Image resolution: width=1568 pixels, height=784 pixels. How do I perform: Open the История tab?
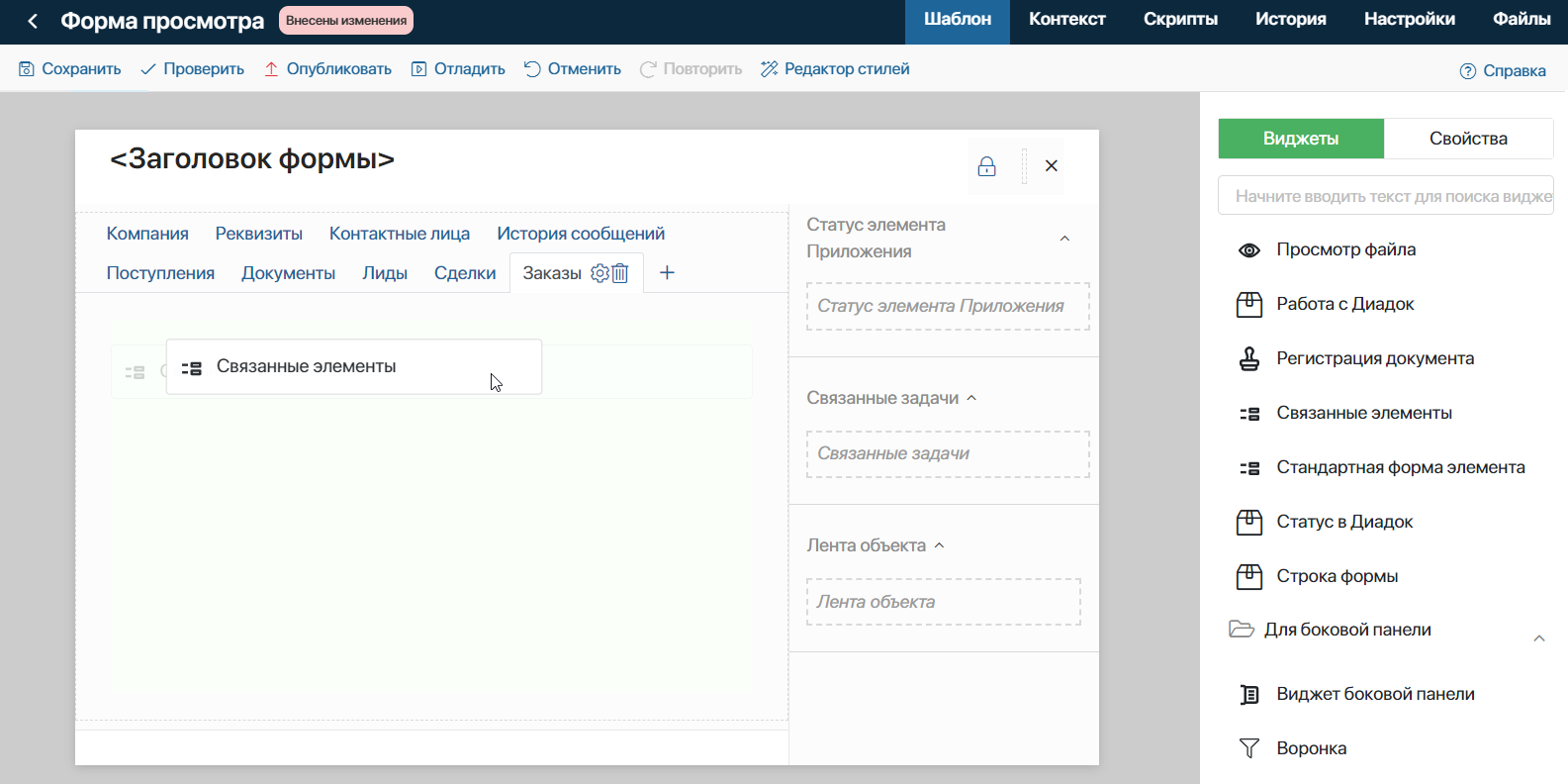(1290, 20)
